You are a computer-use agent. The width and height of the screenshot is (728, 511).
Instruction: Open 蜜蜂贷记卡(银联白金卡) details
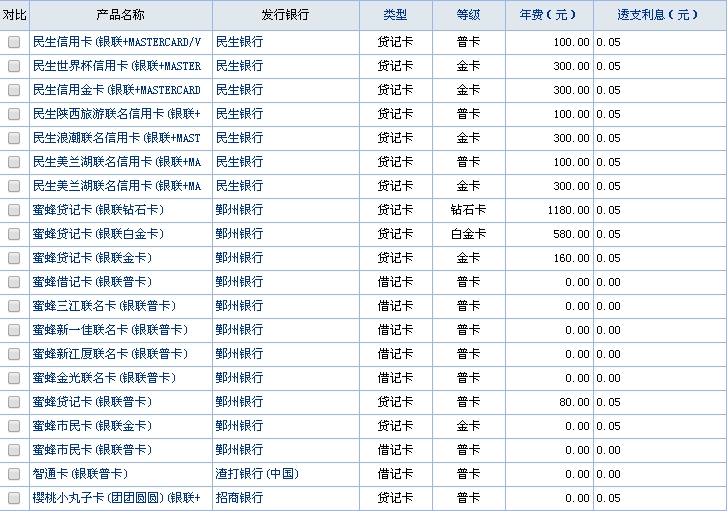click(x=98, y=234)
